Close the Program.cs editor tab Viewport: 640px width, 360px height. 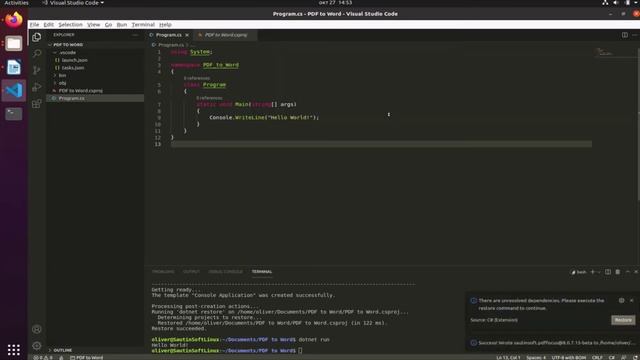tap(187, 35)
